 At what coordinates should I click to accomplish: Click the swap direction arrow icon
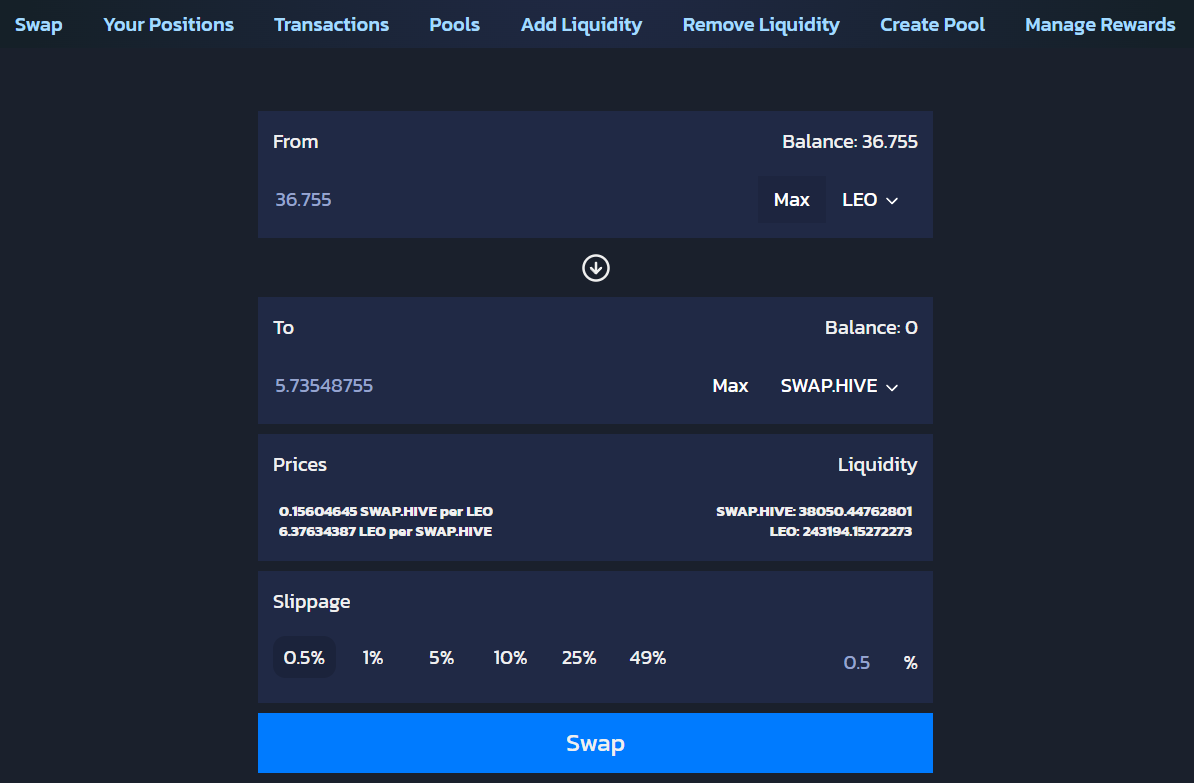596,268
